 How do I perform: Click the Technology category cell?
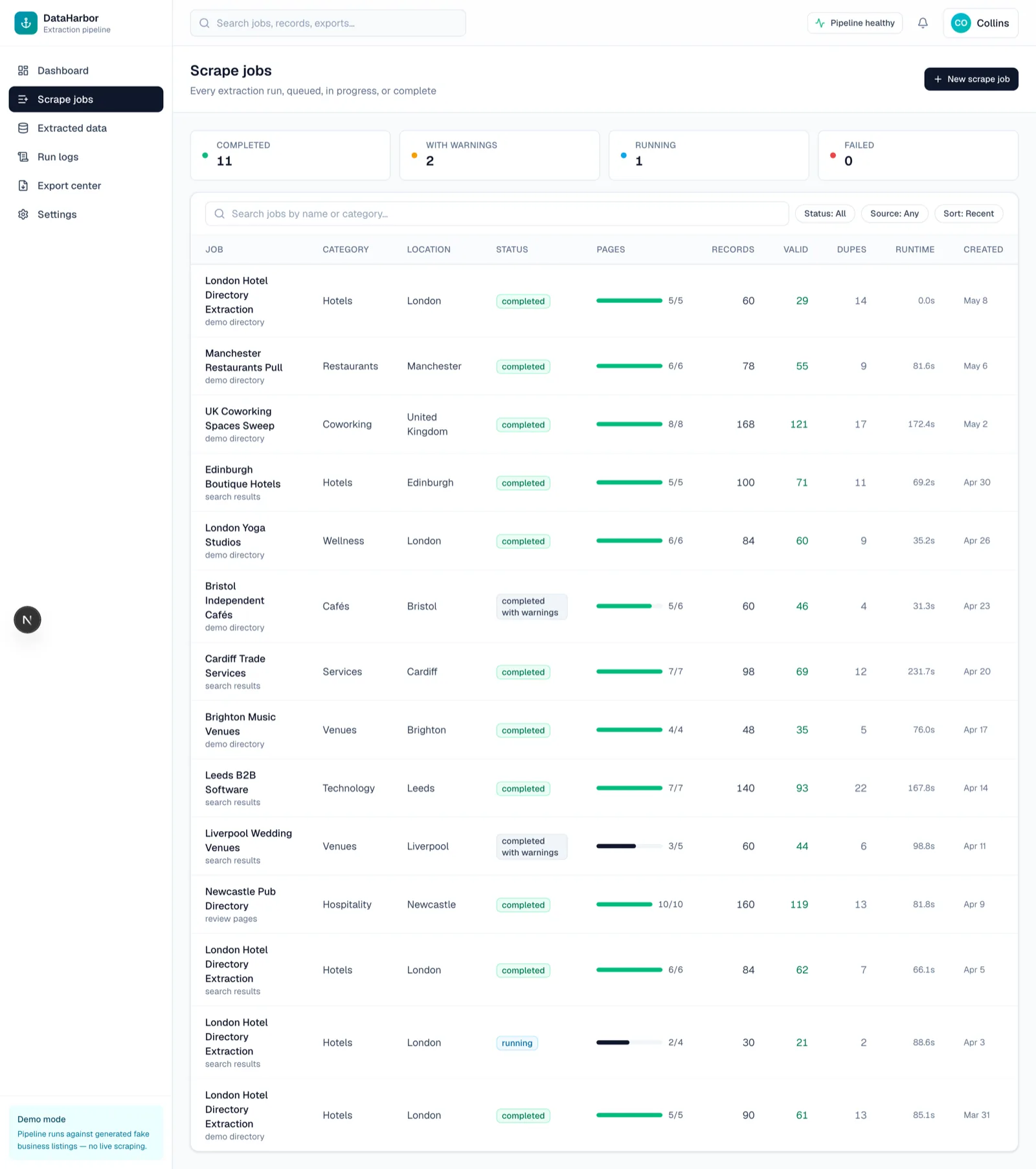point(348,788)
